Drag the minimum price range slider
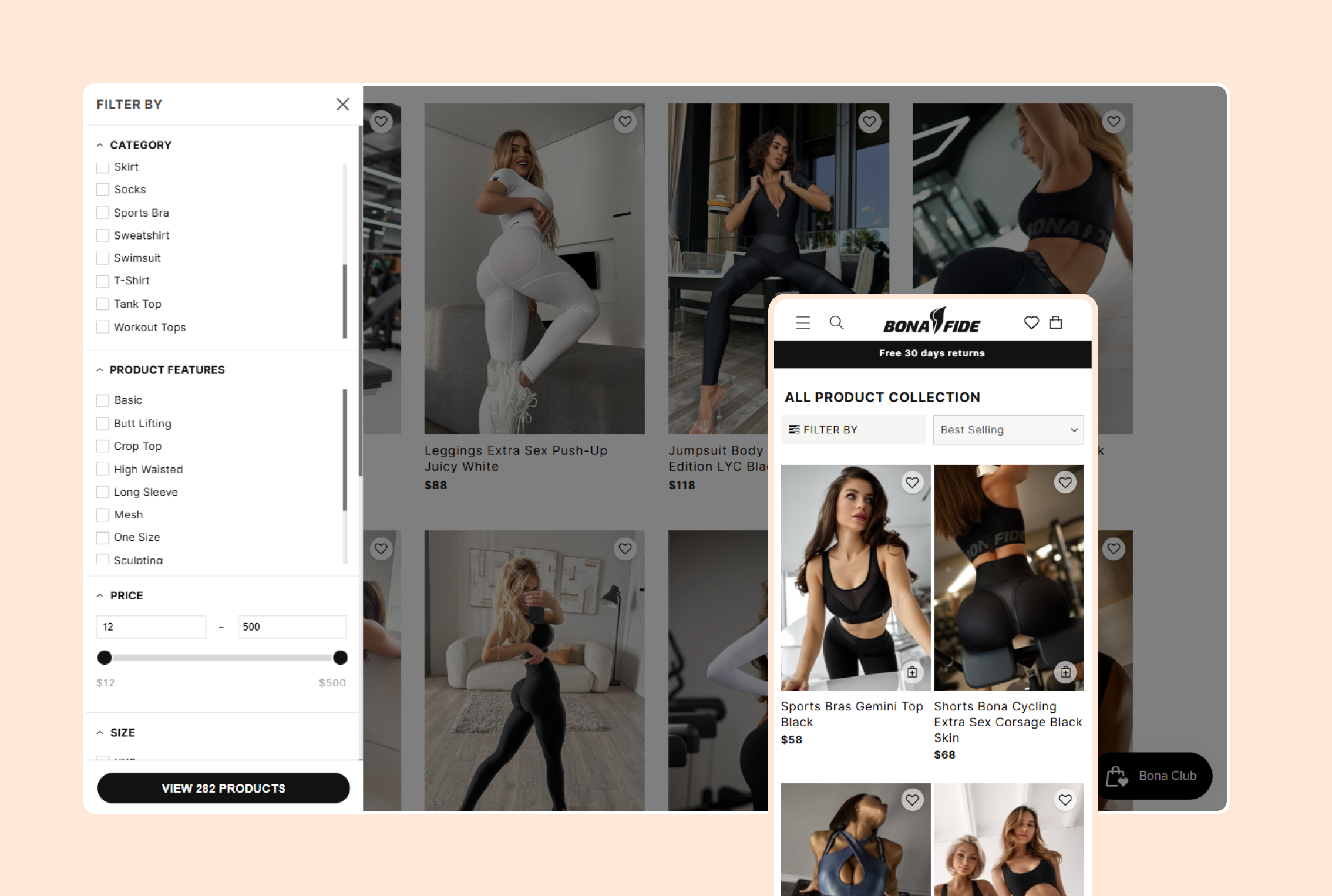This screenshot has width=1332, height=896. (104, 657)
